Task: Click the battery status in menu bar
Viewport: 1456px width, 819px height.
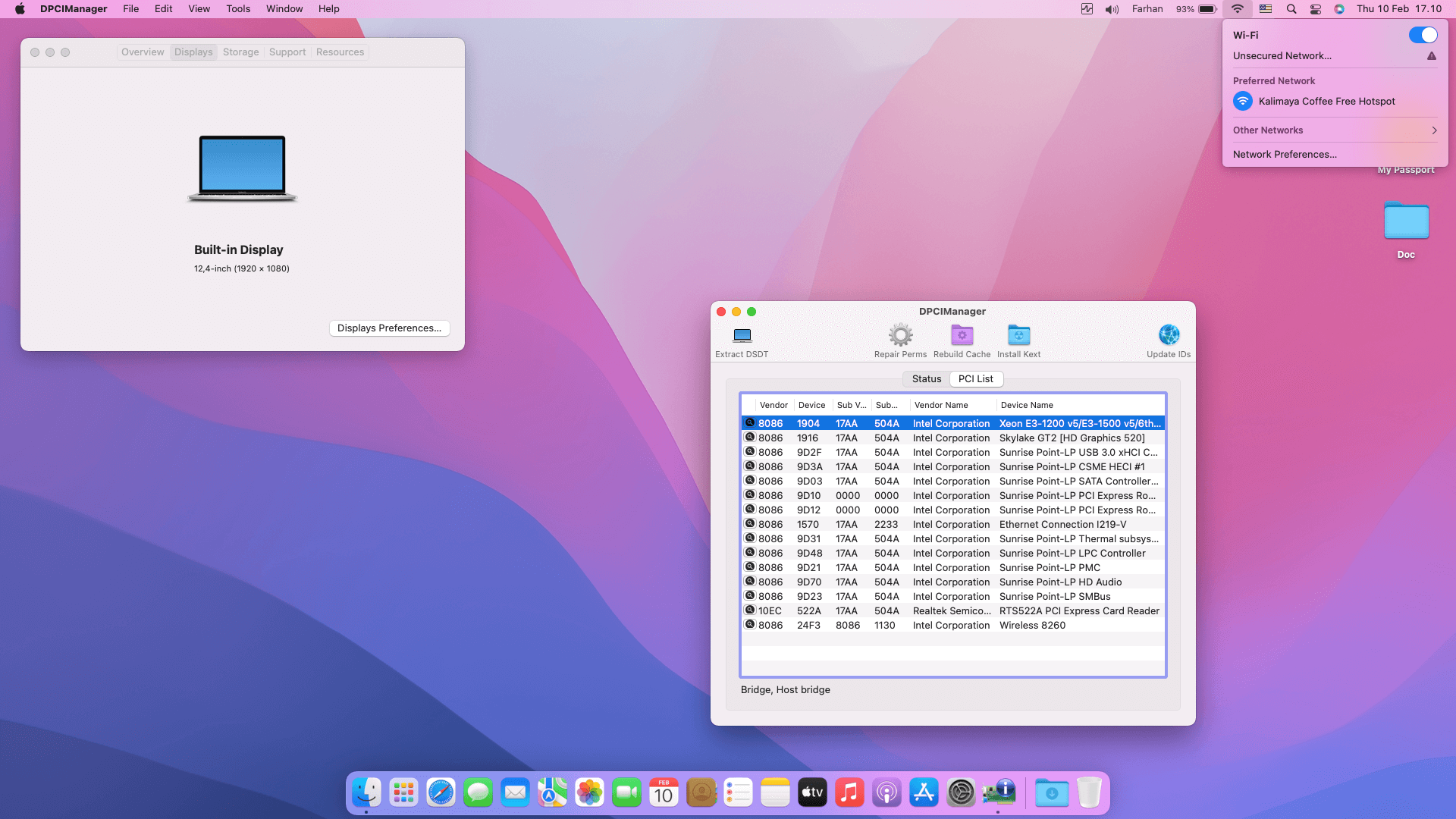Action: click(1197, 9)
